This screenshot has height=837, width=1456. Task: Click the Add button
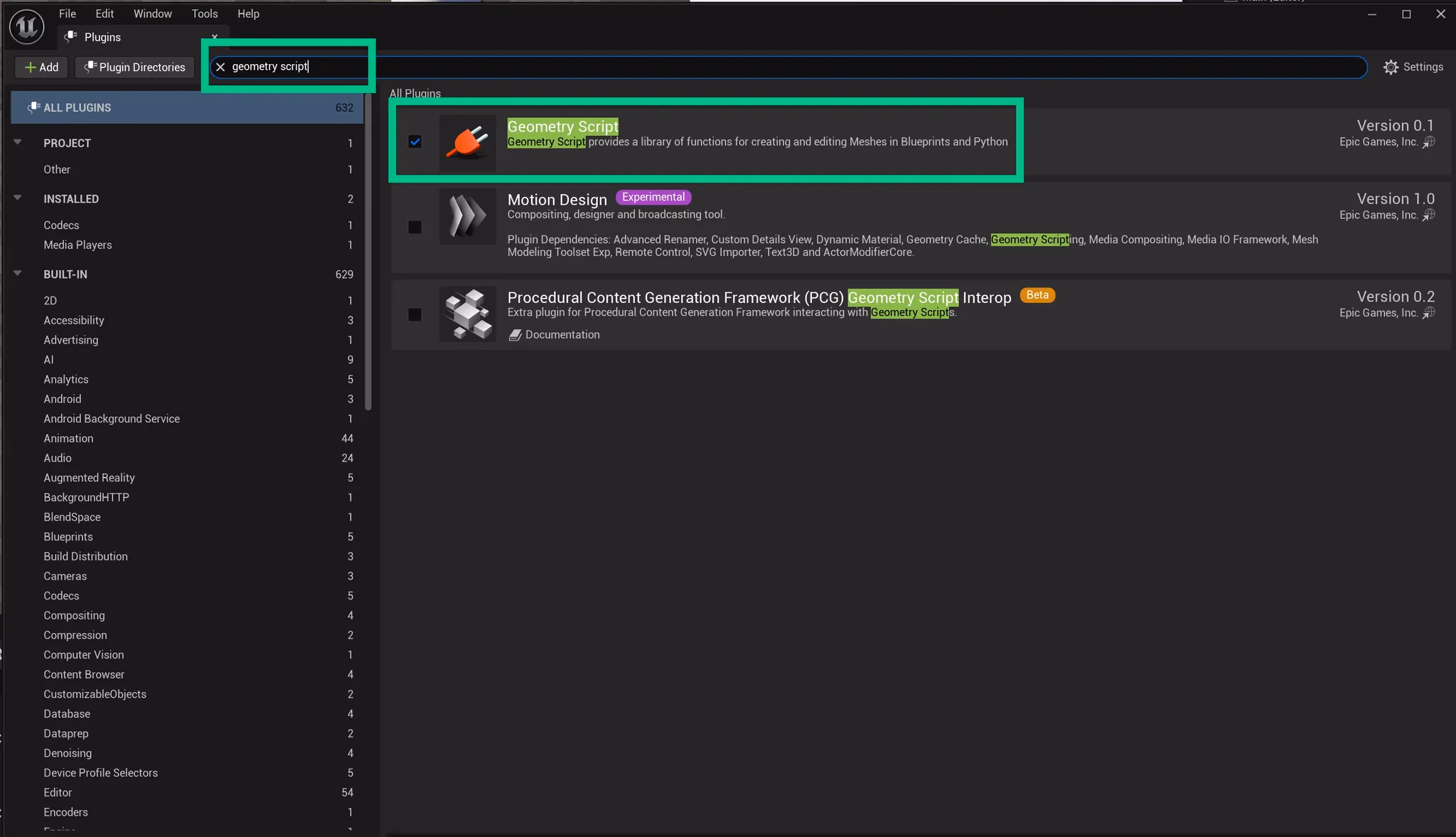pos(41,67)
